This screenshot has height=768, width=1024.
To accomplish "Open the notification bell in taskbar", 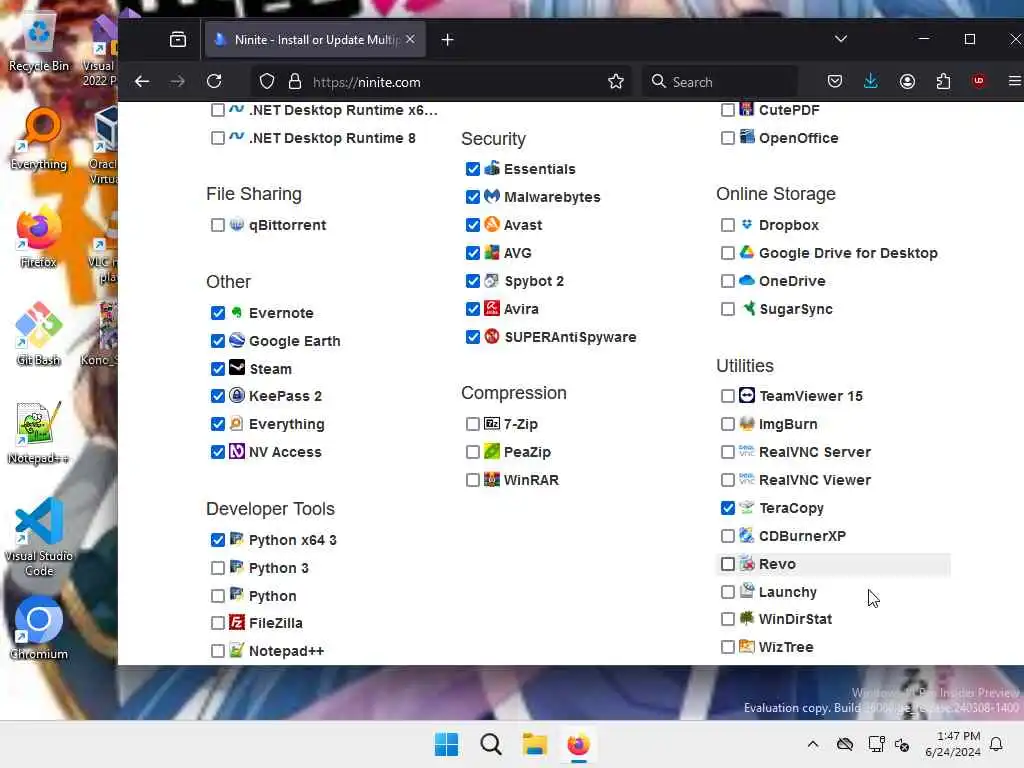I will [996, 744].
